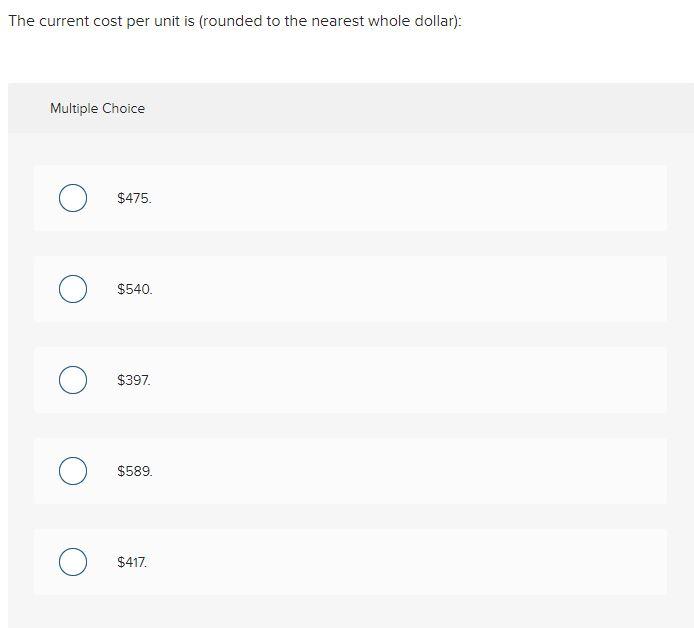
Task: Click the $417 answer text
Action: (132, 562)
